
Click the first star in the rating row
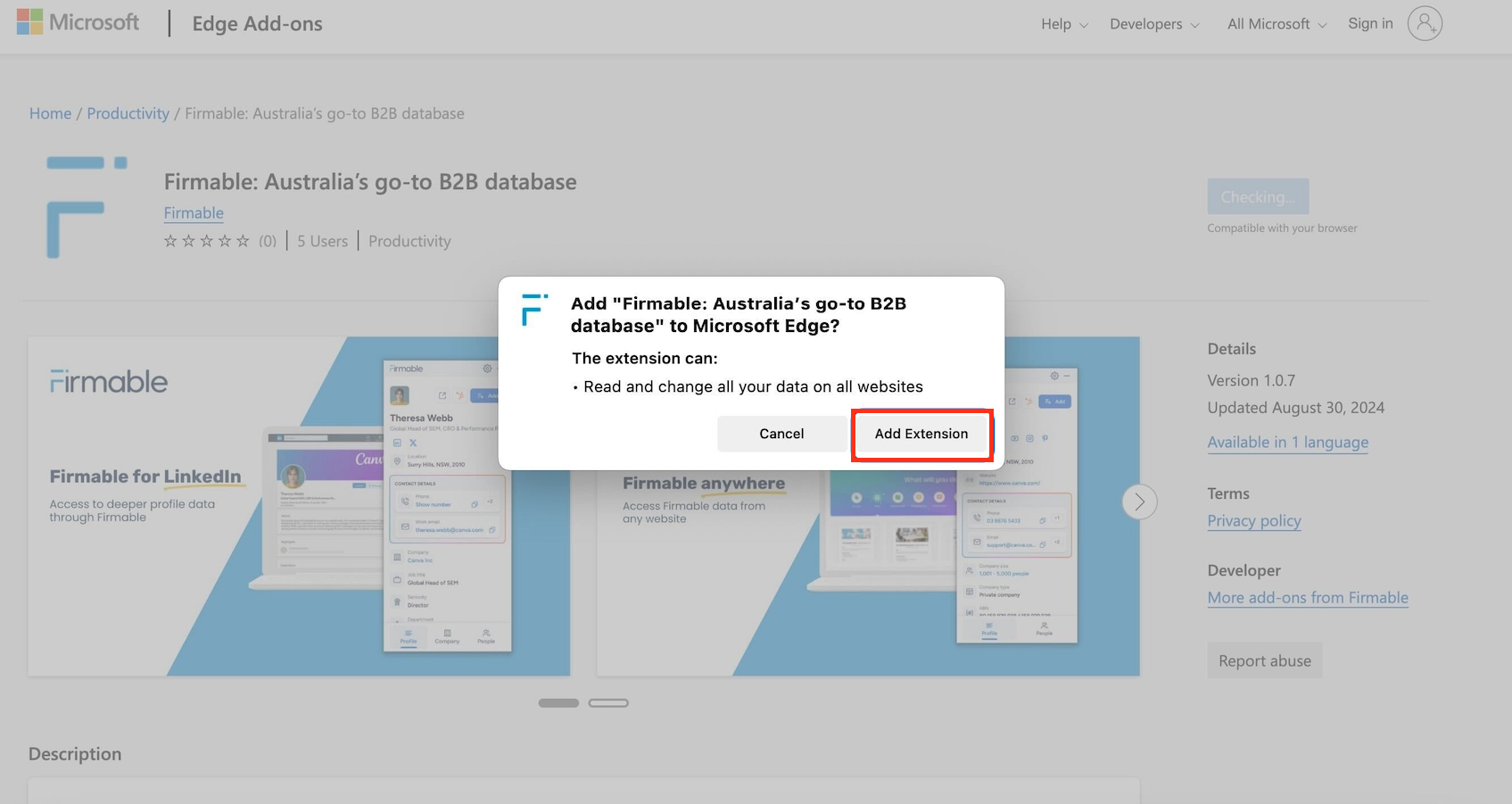169,240
